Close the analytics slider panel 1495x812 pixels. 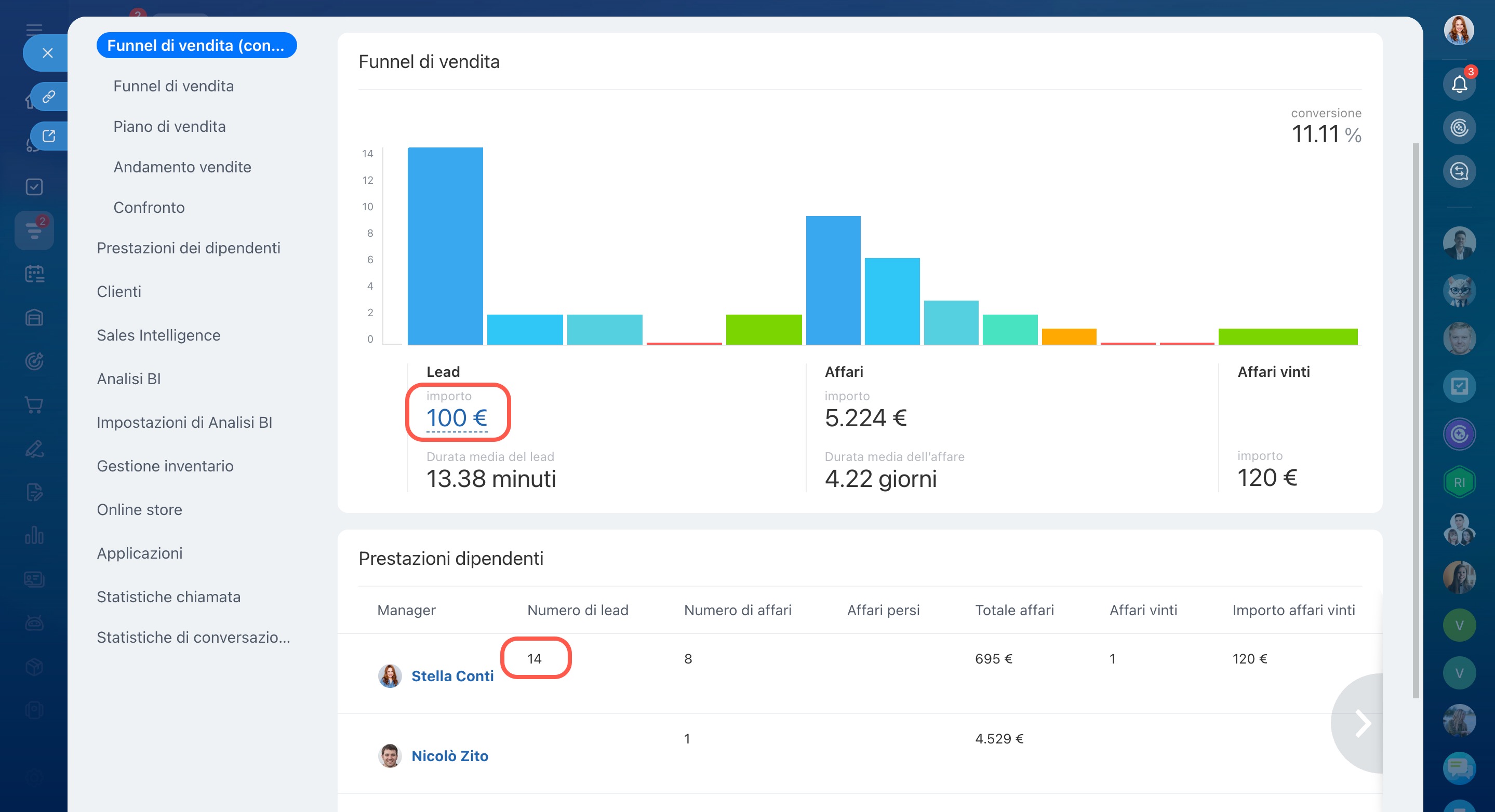point(48,53)
